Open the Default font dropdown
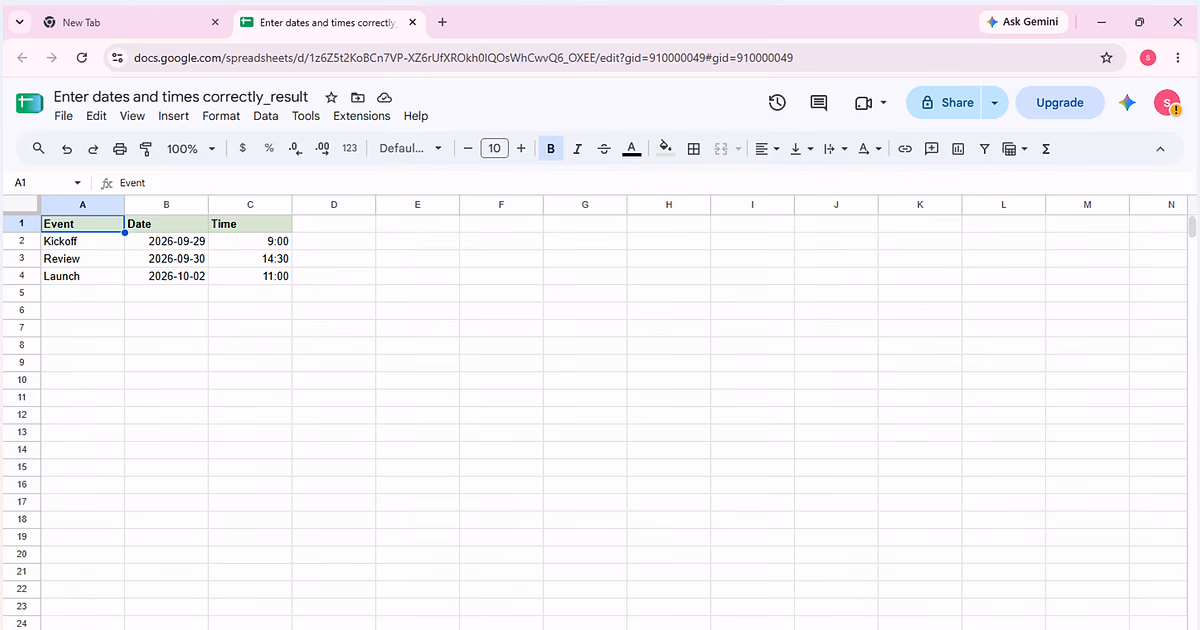Screen dimensions: 1200x630 410,148
